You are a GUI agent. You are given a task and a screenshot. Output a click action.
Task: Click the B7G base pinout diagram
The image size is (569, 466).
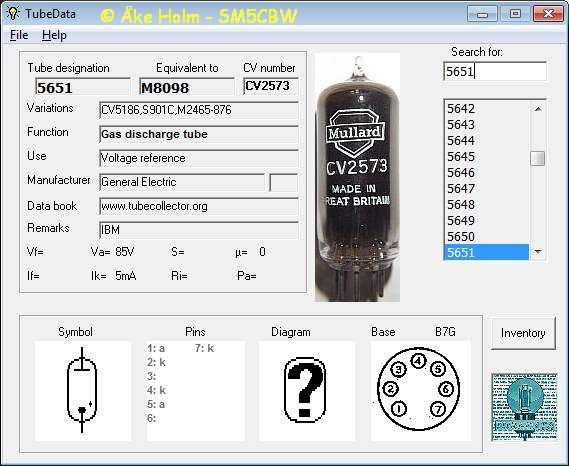420,391
